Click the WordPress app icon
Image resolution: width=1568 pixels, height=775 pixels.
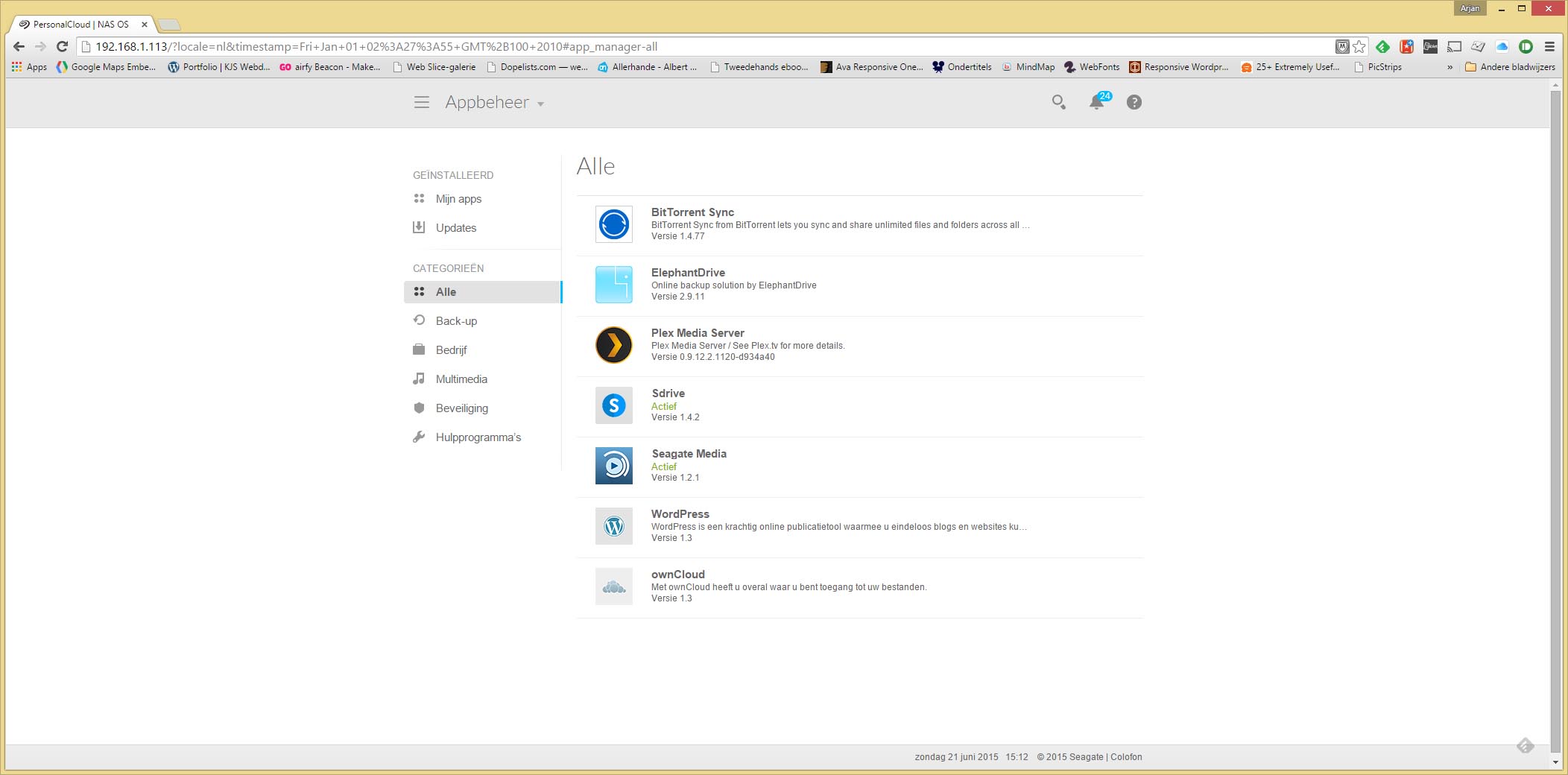pos(614,526)
